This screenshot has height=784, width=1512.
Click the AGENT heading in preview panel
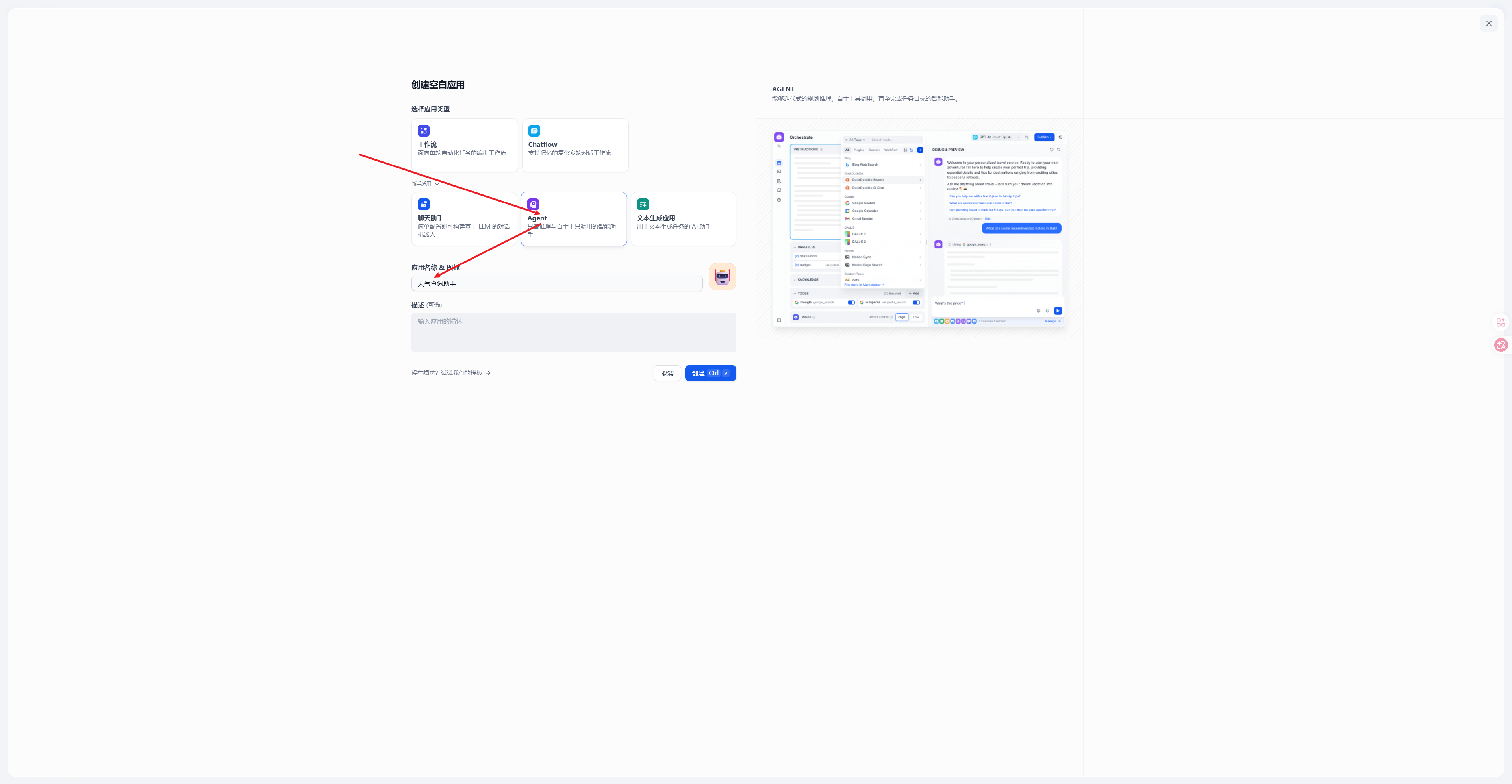pyautogui.click(x=783, y=89)
